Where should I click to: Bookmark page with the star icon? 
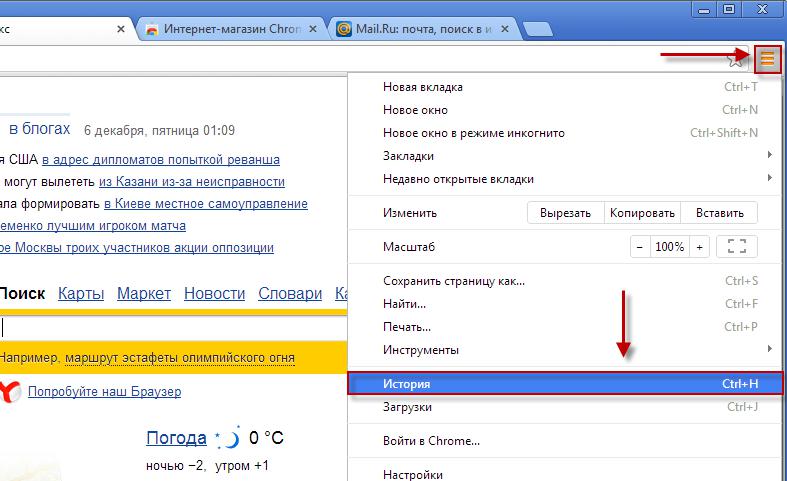click(x=736, y=60)
